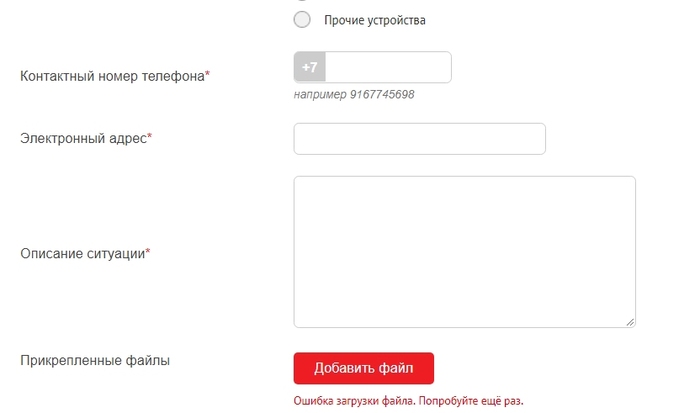The image size is (700, 413).
Task: Click the "Описание ситуации" label
Action: click(82, 253)
